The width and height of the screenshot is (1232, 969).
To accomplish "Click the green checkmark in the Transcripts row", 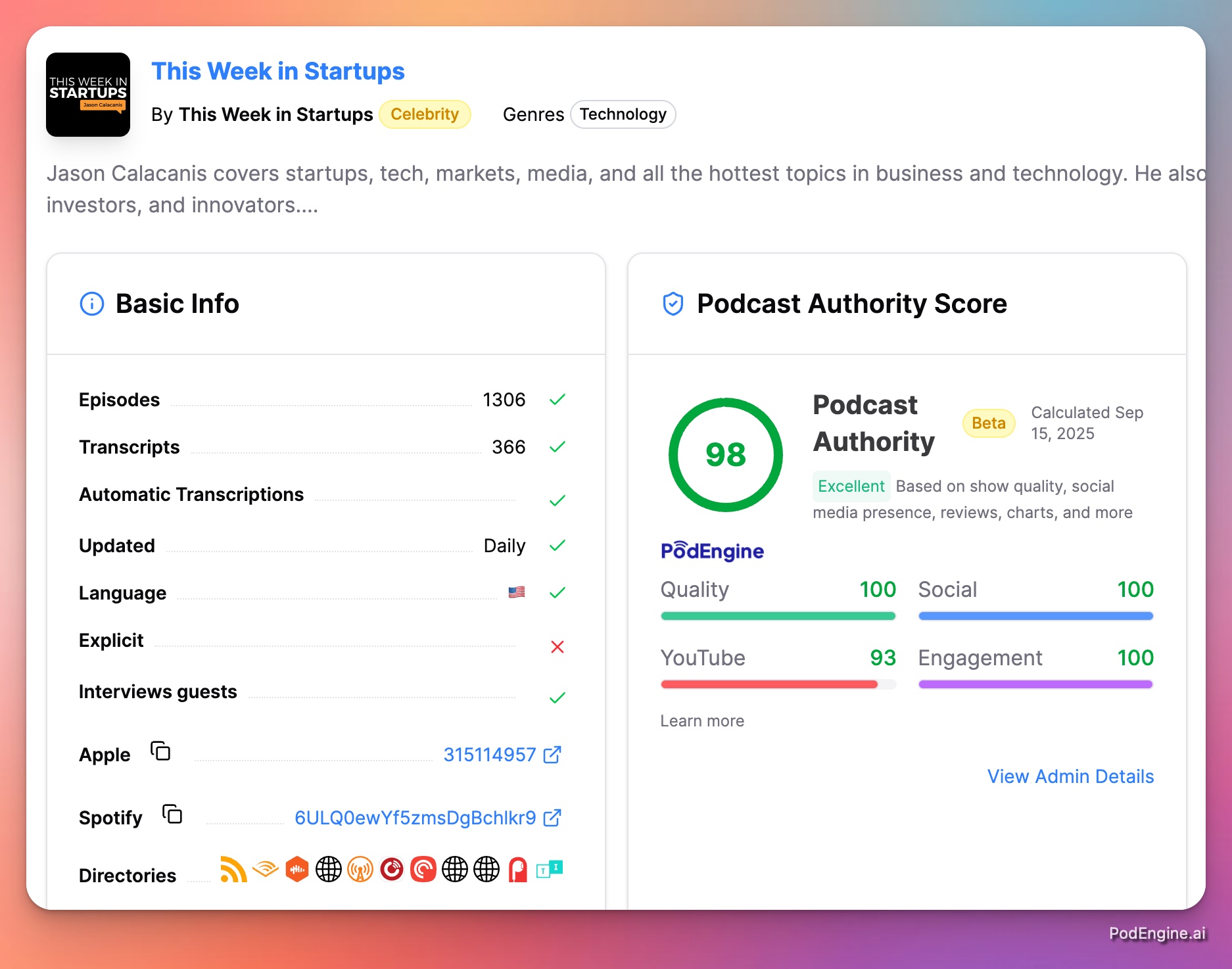I will point(557,447).
